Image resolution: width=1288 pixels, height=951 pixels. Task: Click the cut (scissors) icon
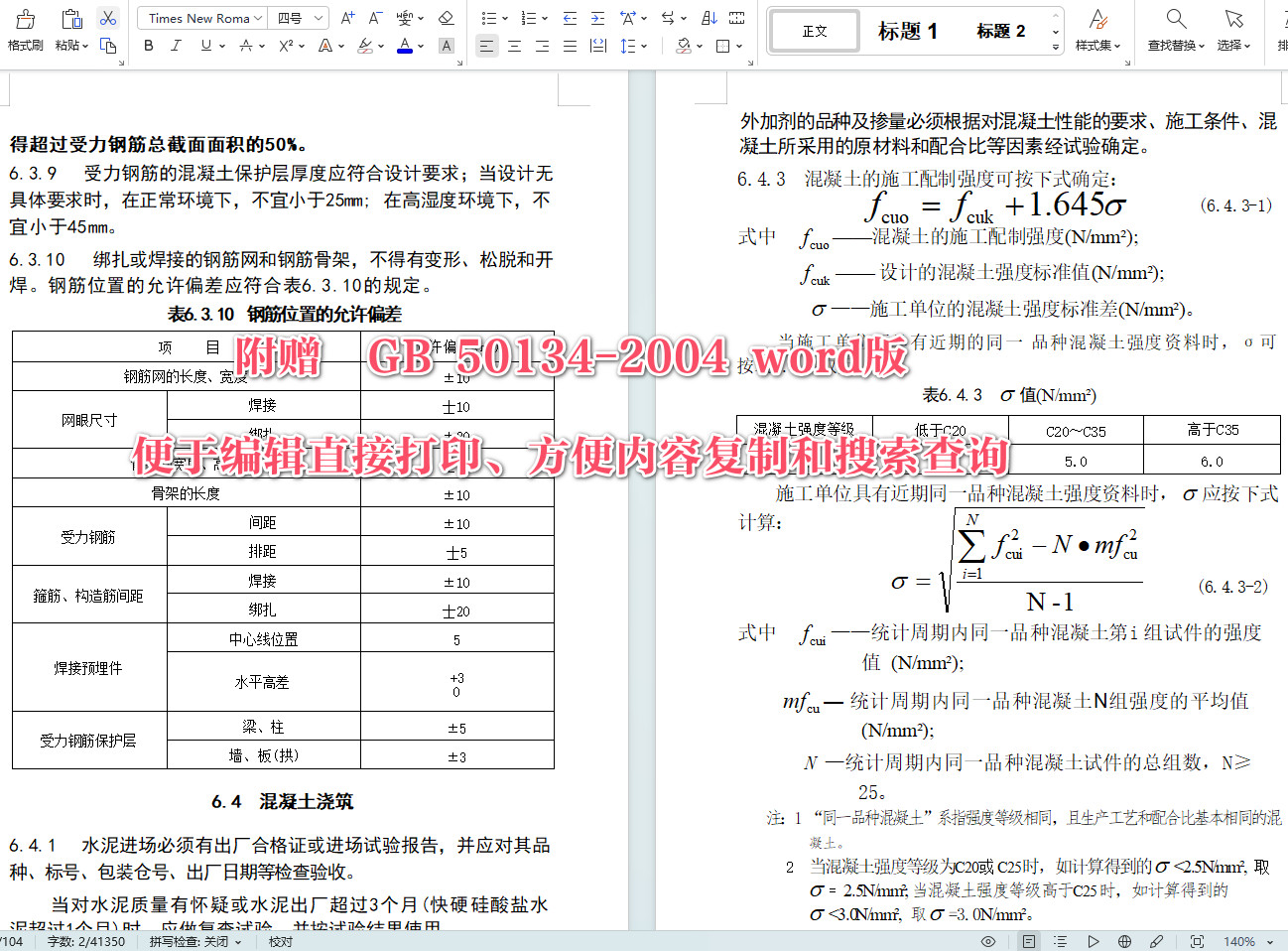click(108, 17)
